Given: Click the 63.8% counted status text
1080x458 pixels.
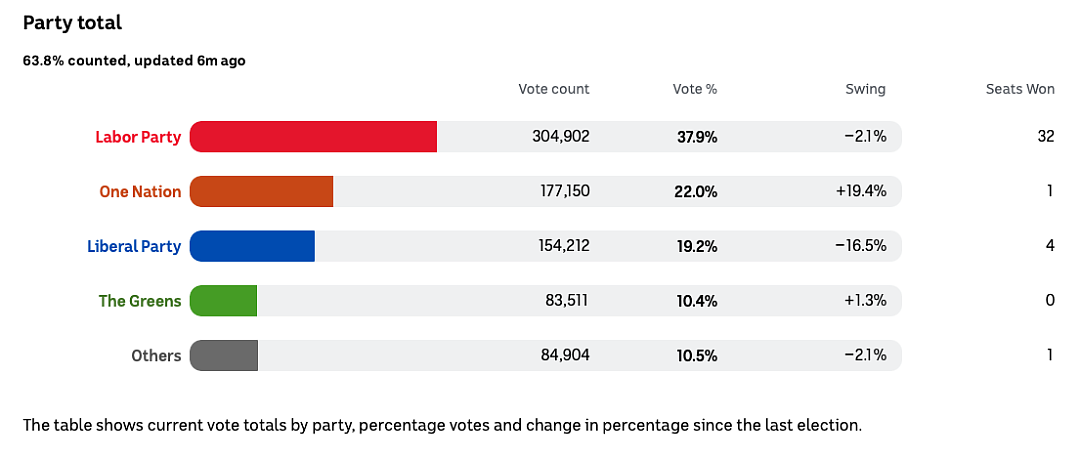Looking at the screenshot, I should [134, 61].
